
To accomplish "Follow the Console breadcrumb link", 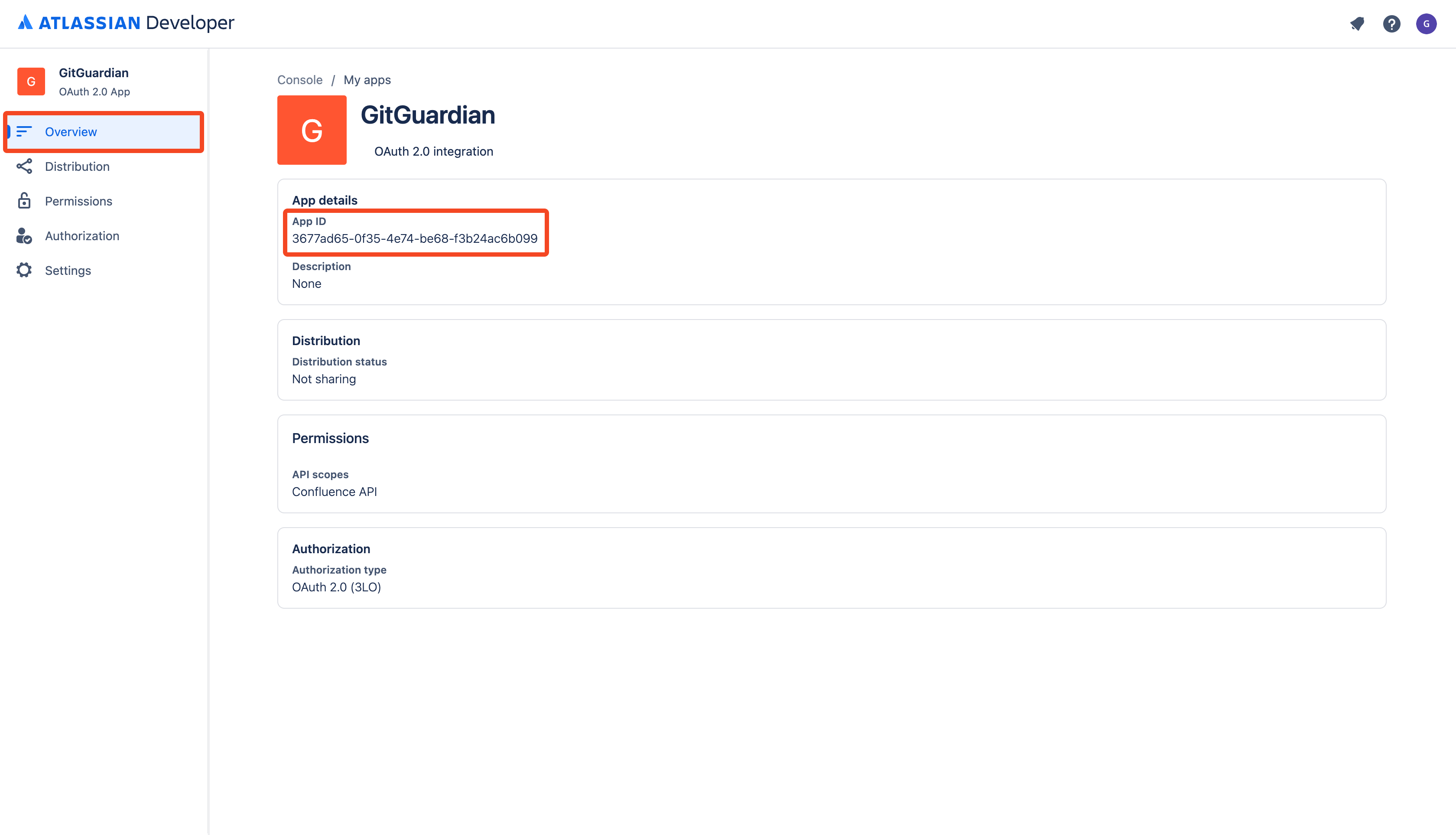I will pyautogui.click(x=300, y=80).
